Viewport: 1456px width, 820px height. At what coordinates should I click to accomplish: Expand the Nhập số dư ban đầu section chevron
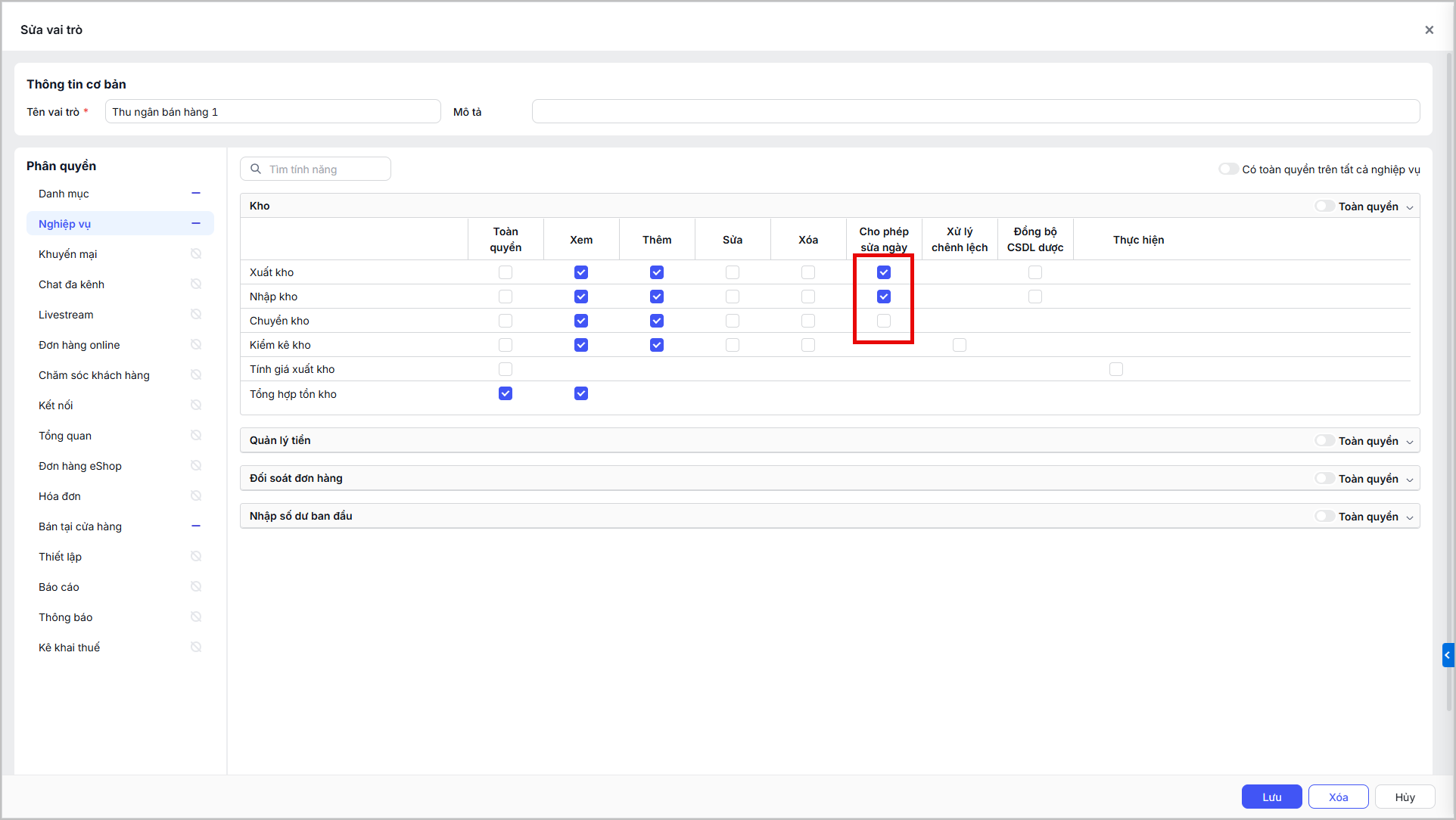click(x=1410, y=517)
